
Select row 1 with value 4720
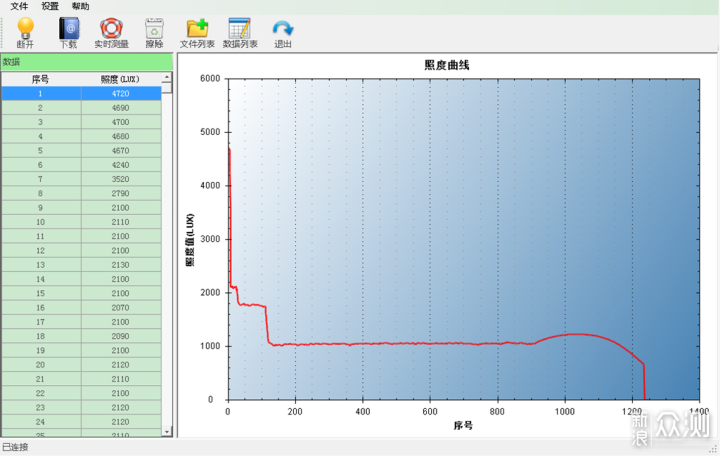[x=81, y=93]
